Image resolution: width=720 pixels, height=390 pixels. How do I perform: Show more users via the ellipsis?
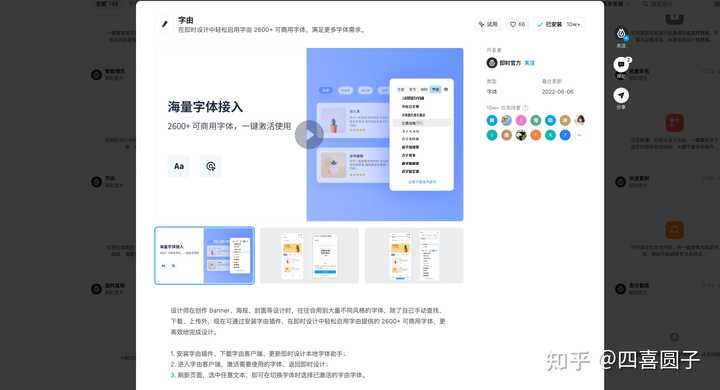(x=579, y=135)
